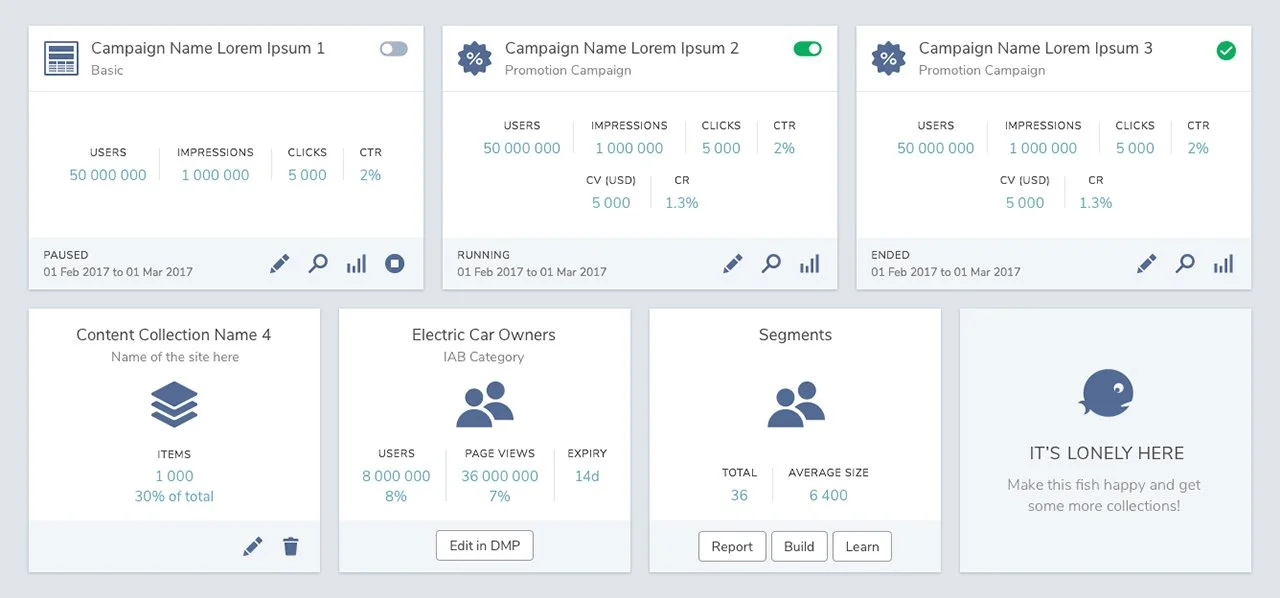Click the Segments Learn button
This screenshot has width=1280, height=598.
click(862, 547)
